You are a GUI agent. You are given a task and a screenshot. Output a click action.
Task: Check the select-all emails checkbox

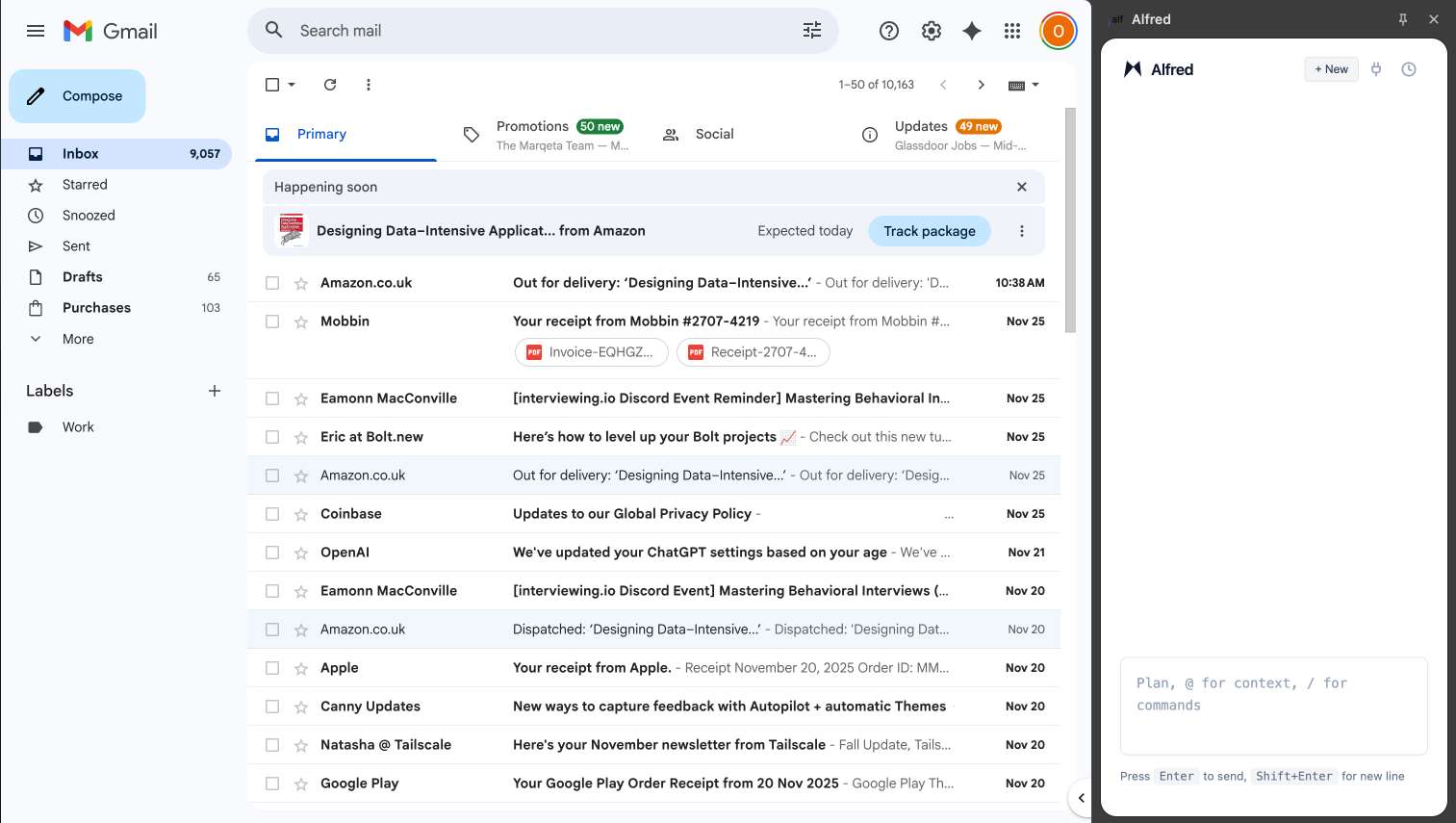click(272, 85)
